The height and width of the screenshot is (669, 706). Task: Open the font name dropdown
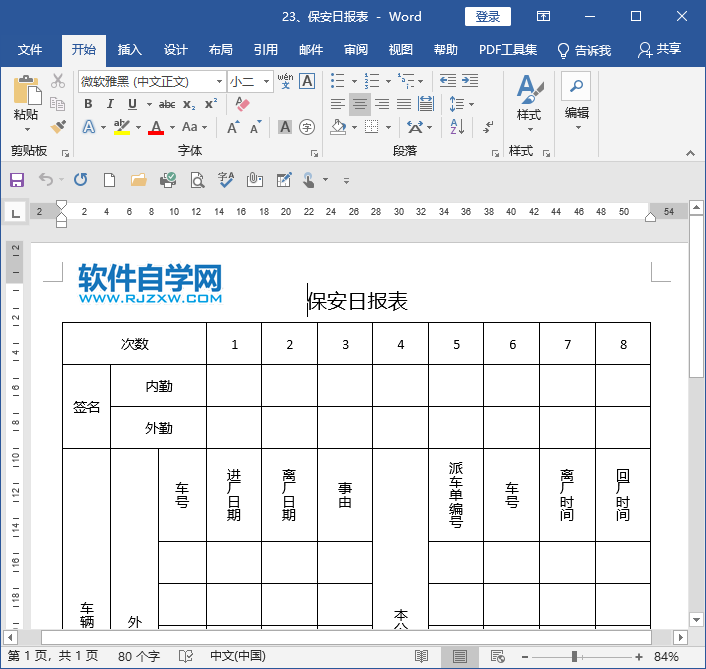[x=219, y=81]
